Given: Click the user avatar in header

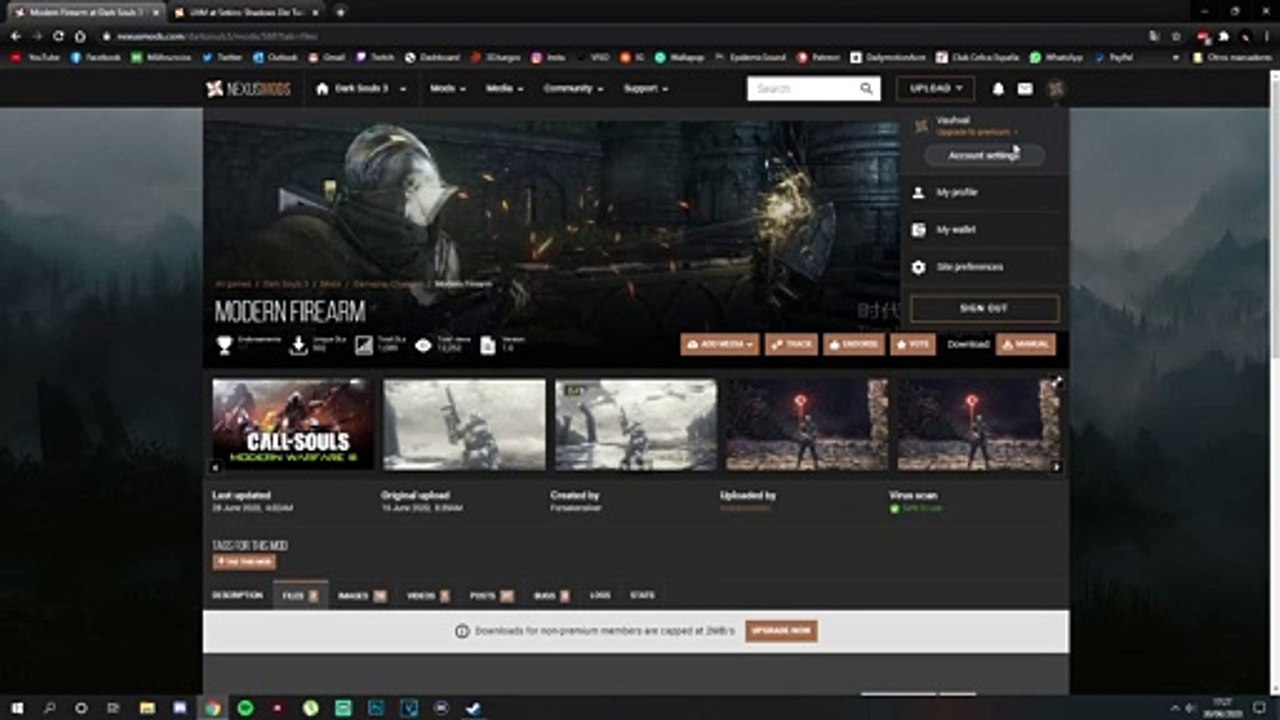Looking at the screenshot, I should click(1056, 89).
